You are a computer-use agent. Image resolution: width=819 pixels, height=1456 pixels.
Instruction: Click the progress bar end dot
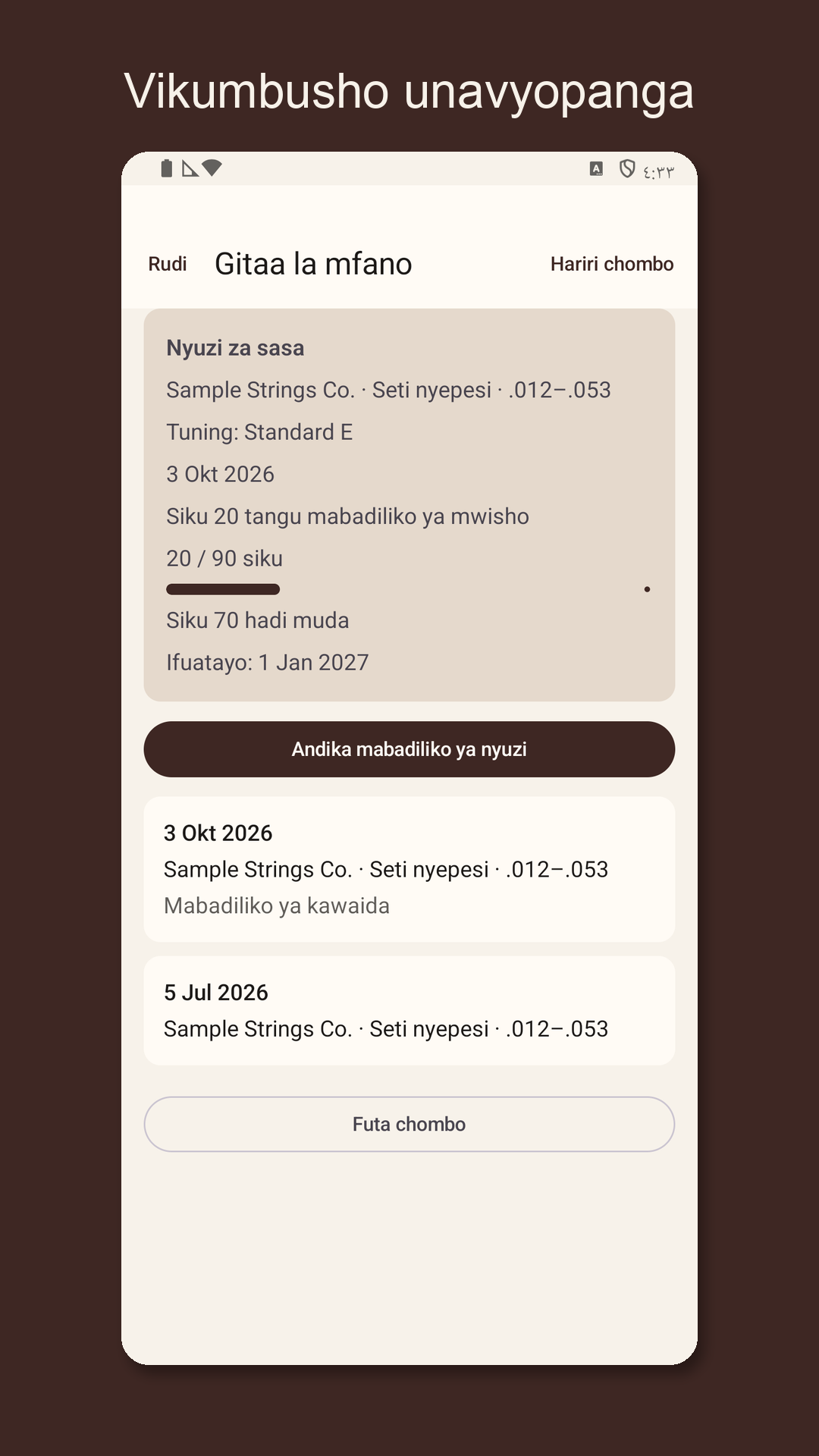click(x=647, y=589)
